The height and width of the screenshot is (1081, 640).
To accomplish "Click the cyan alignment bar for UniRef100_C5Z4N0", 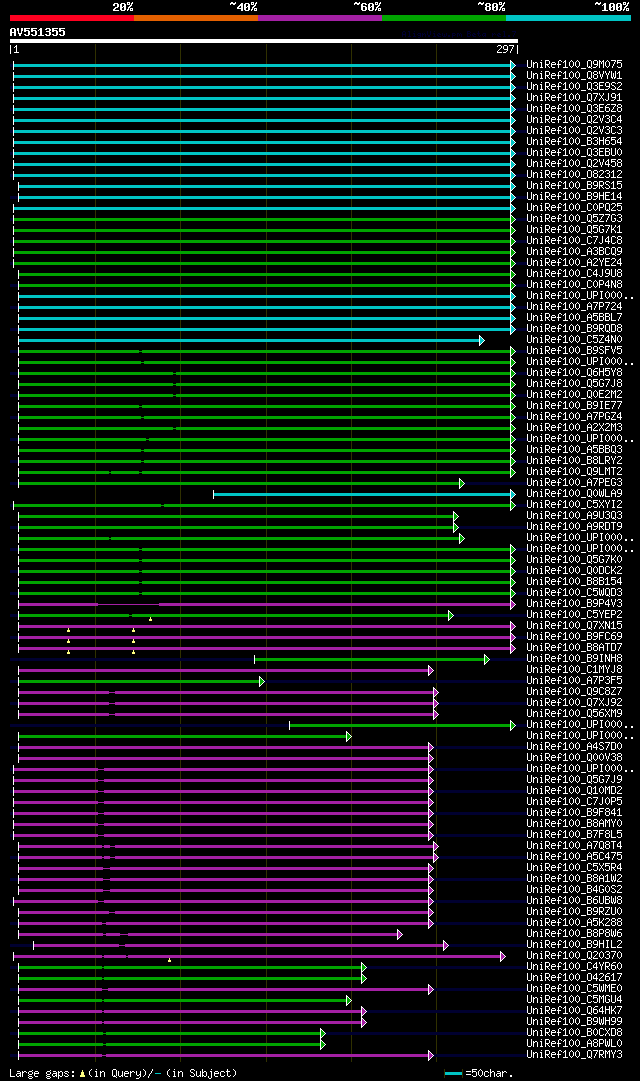I will pyautogui.click(x=251, y=341).
